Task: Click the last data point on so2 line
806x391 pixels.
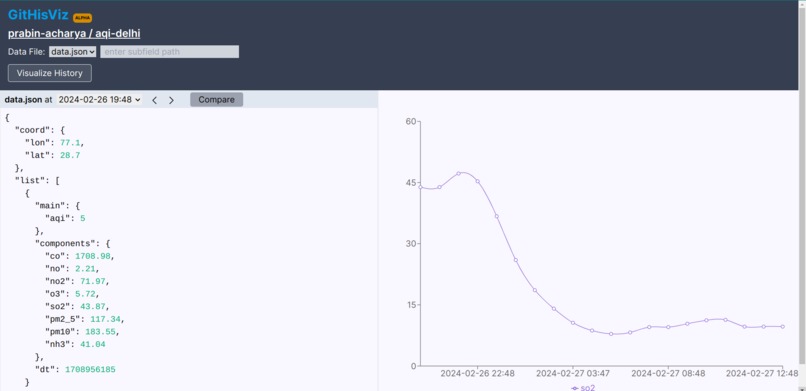Action: tap(782, 327)
